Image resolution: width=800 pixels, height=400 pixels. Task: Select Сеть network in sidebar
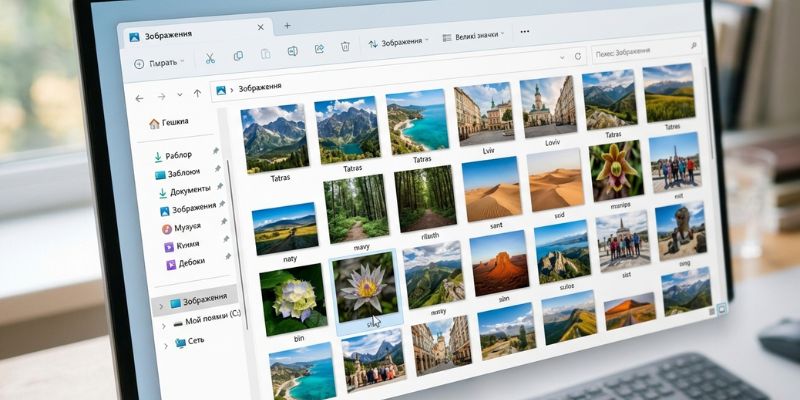(190, 341)
